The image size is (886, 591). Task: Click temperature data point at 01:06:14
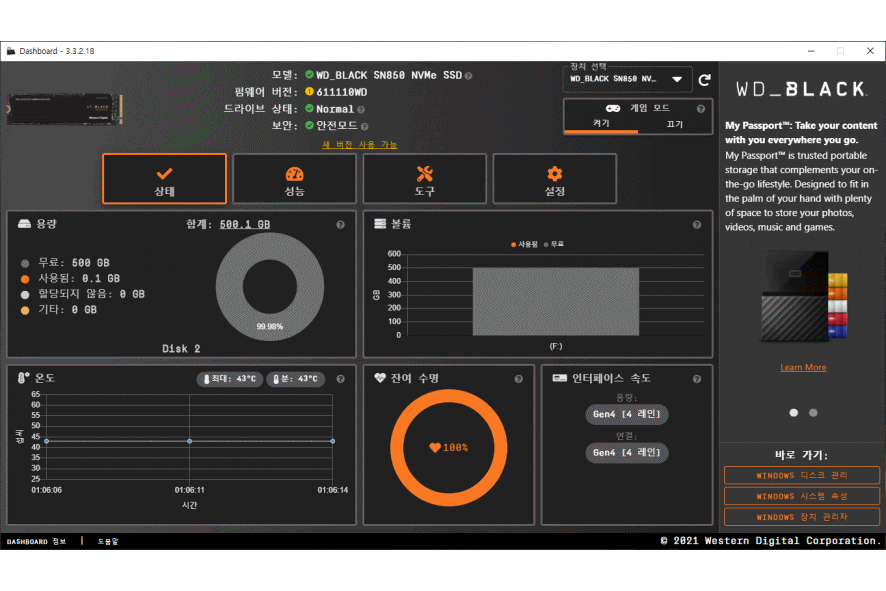(332, 441)
